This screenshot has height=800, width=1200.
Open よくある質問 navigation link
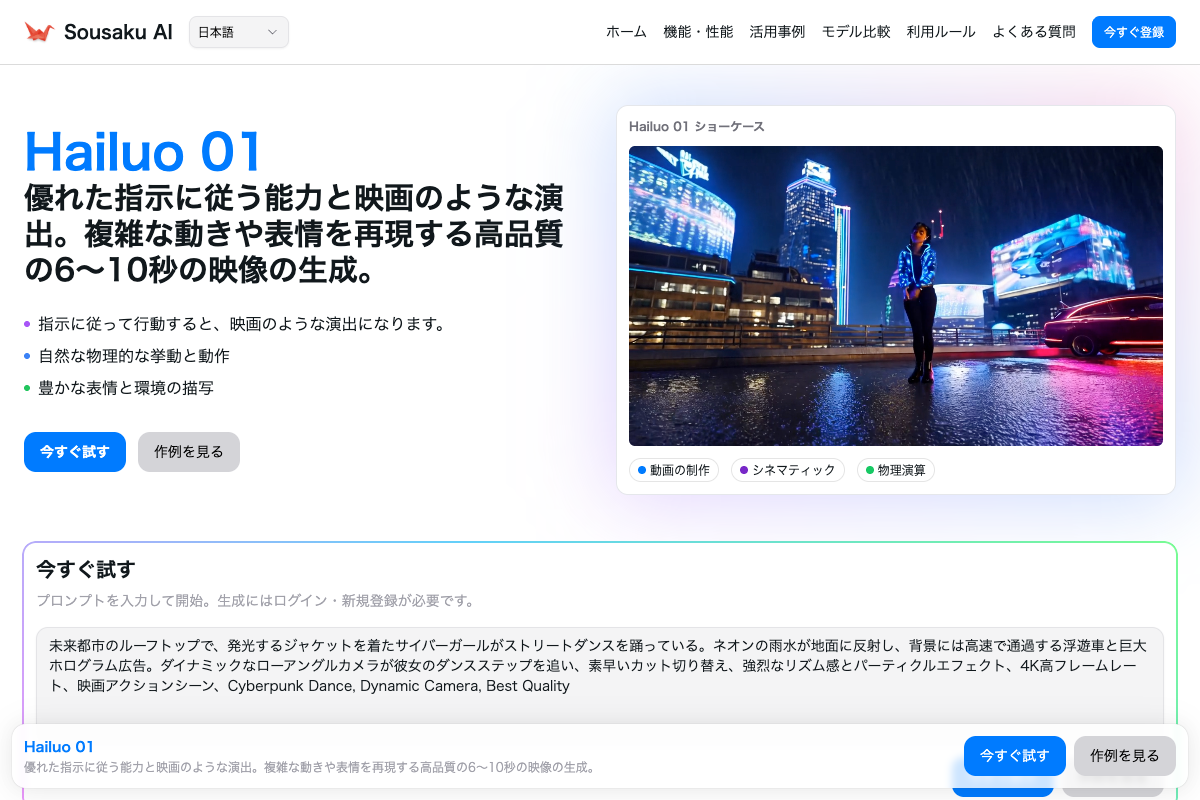click(1034, 32)
